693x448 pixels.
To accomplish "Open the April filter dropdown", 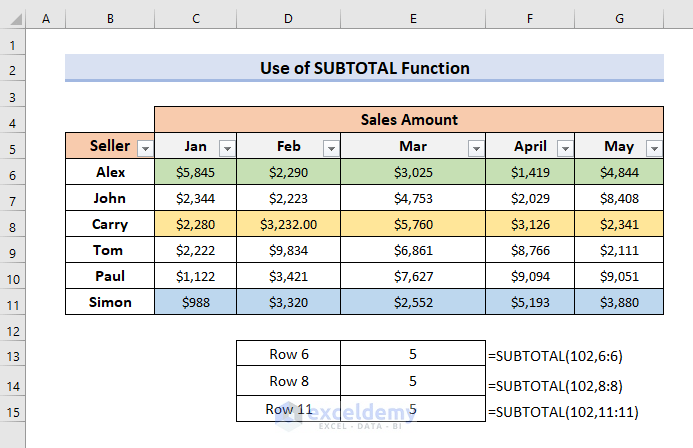I will (x=565, y=148).
